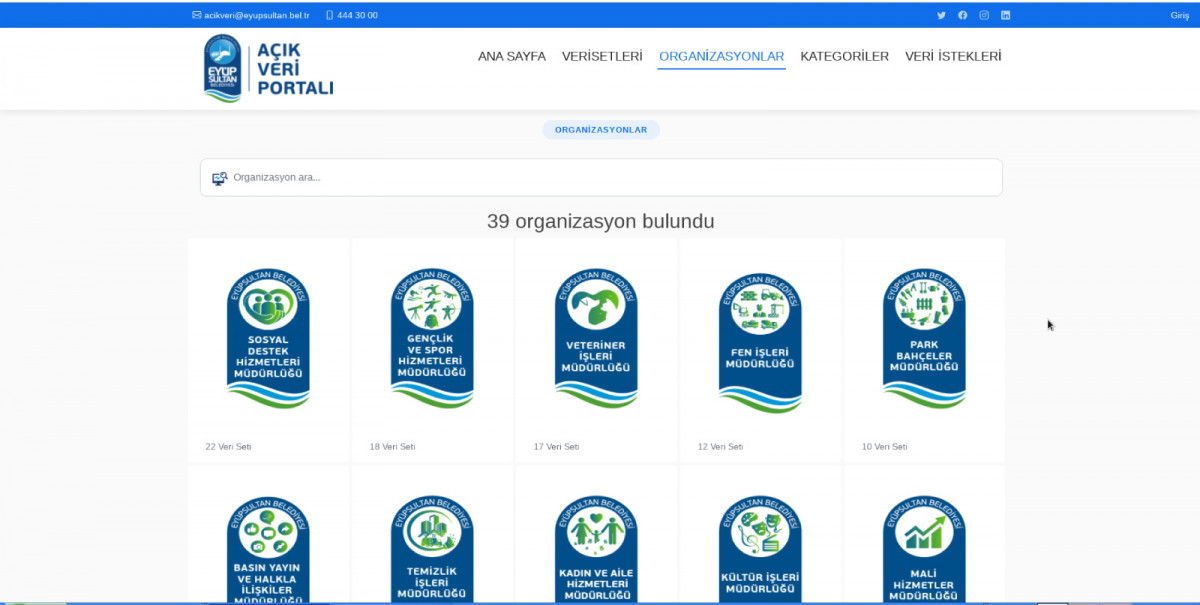
Task: Go to Ana Sayfa menu item
Action: [512, 56]
